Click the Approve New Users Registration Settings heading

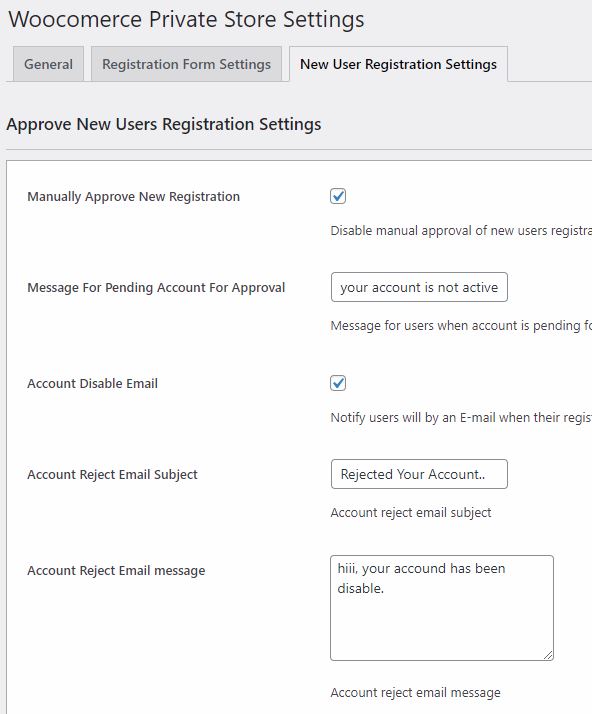pos(164,124)
